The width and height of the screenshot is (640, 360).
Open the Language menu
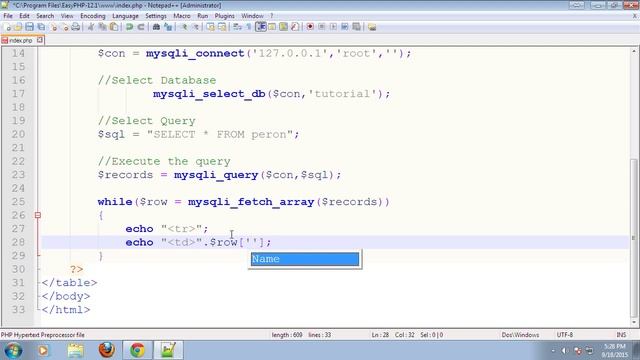125,16
